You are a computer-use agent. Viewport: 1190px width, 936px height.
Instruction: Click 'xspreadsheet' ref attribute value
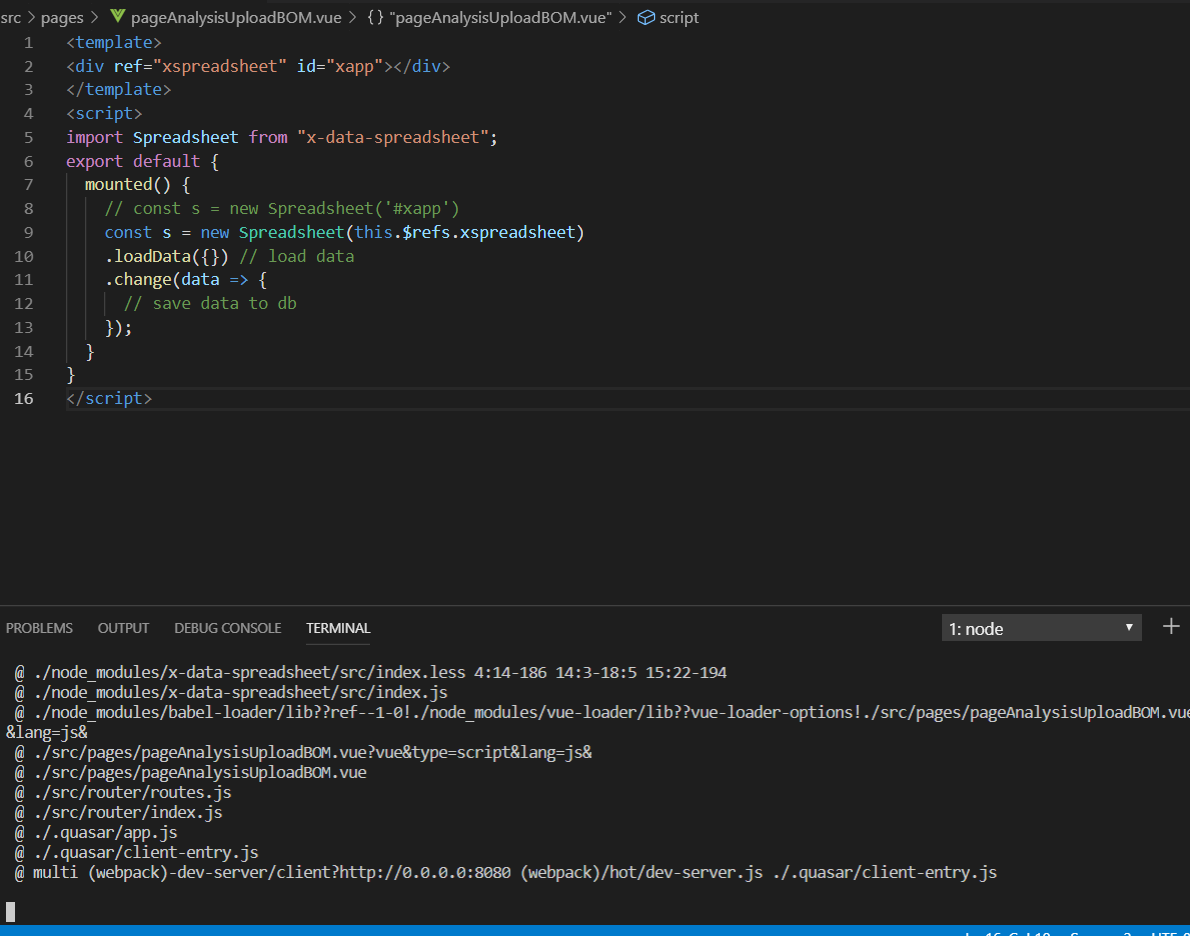pyautogui.click(x=220, y=66)
